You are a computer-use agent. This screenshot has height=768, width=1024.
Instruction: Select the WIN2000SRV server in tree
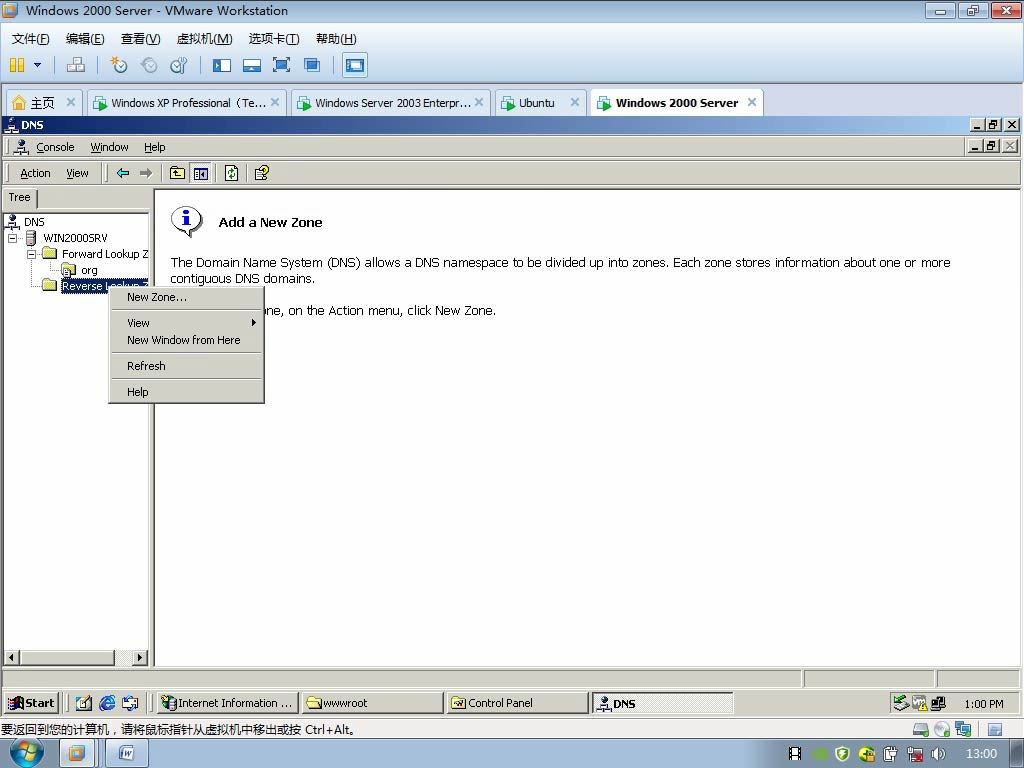coord(75,238)
